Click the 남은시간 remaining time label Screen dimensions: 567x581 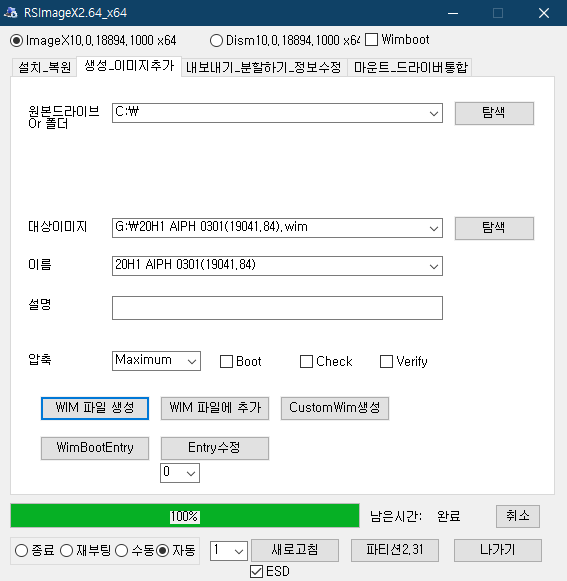(396, 516)
